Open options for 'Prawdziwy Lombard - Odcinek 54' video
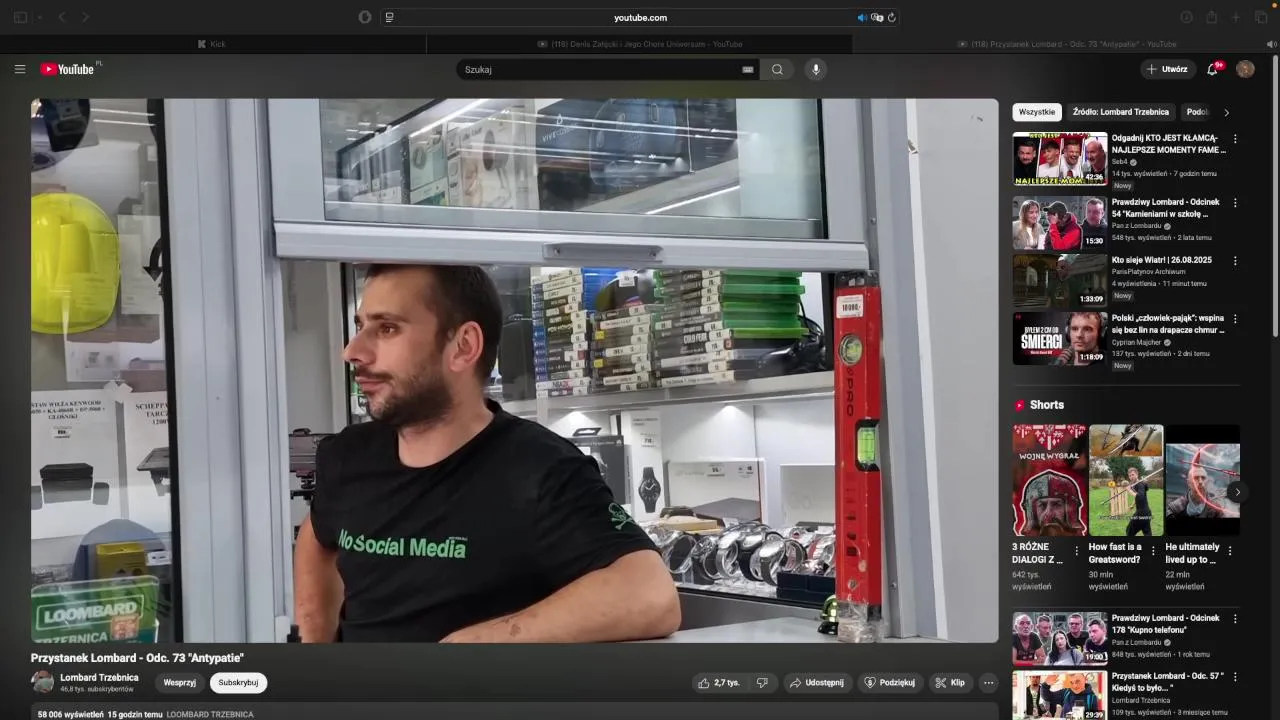This screenshot has width=1280, height=720. tap(1235, 202)
